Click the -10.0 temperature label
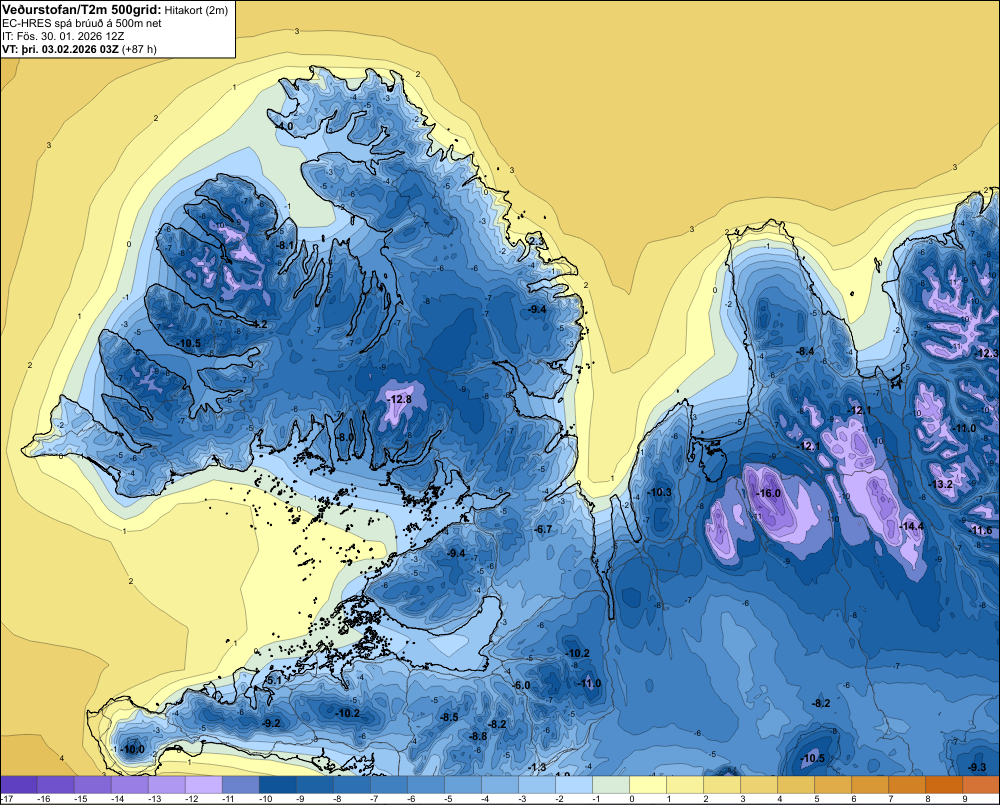This screenshot has height=805, width=1000. 133,750
